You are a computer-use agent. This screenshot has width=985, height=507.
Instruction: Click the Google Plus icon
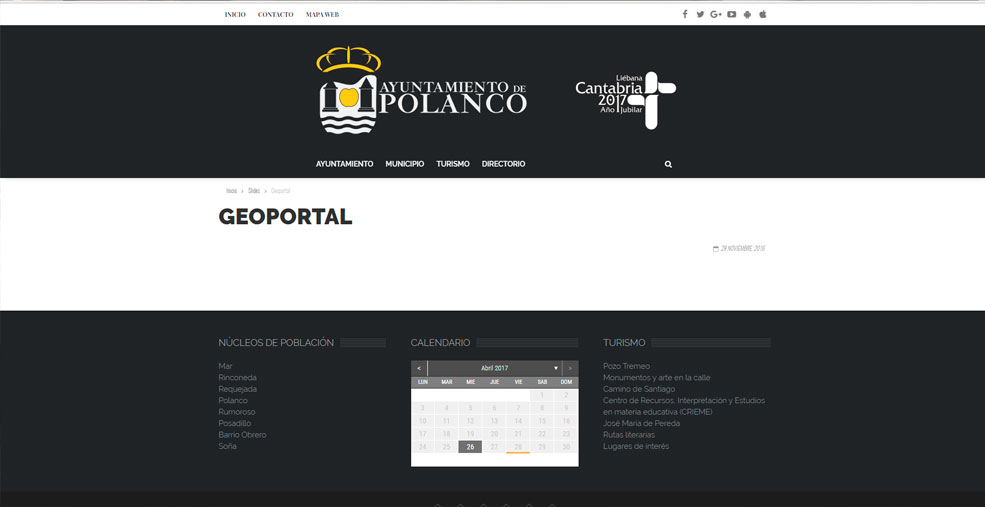(716, 14)
